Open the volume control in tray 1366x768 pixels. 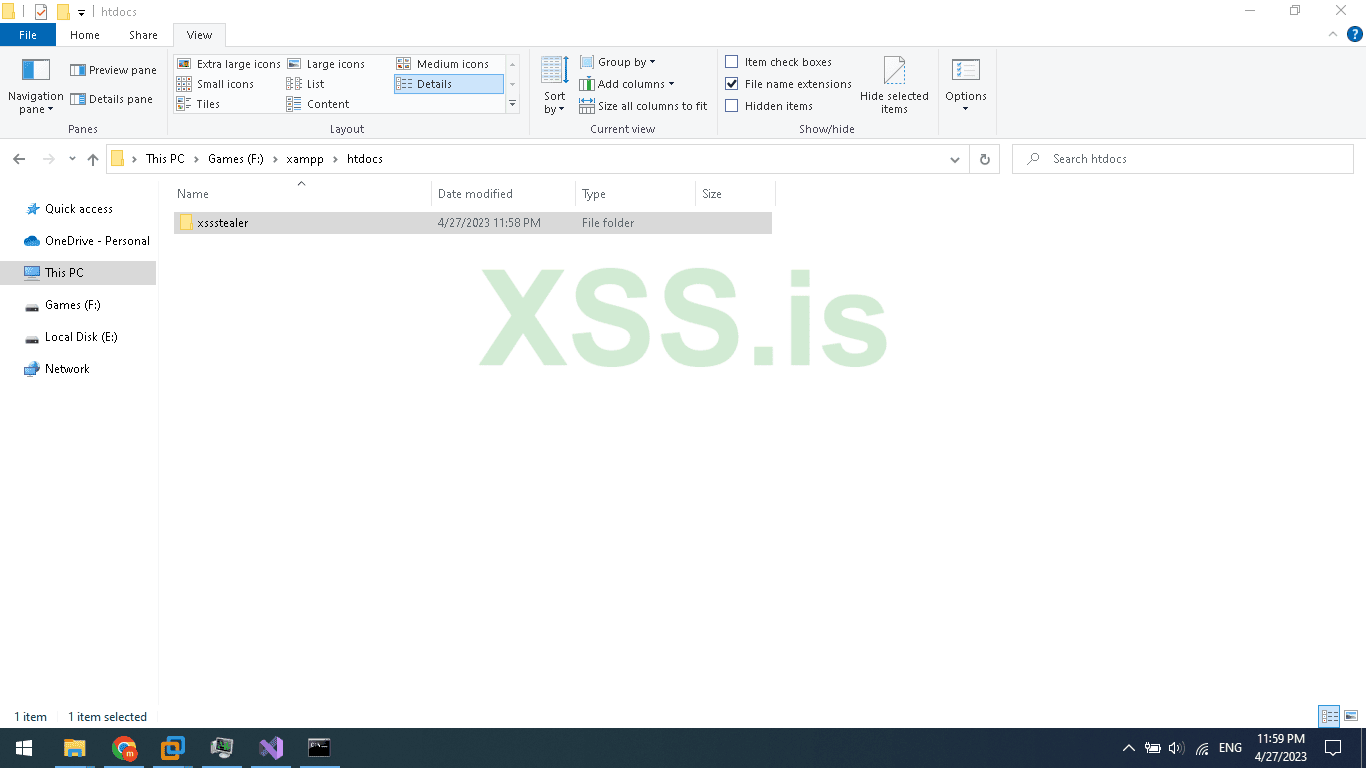tap(1176, 748)
